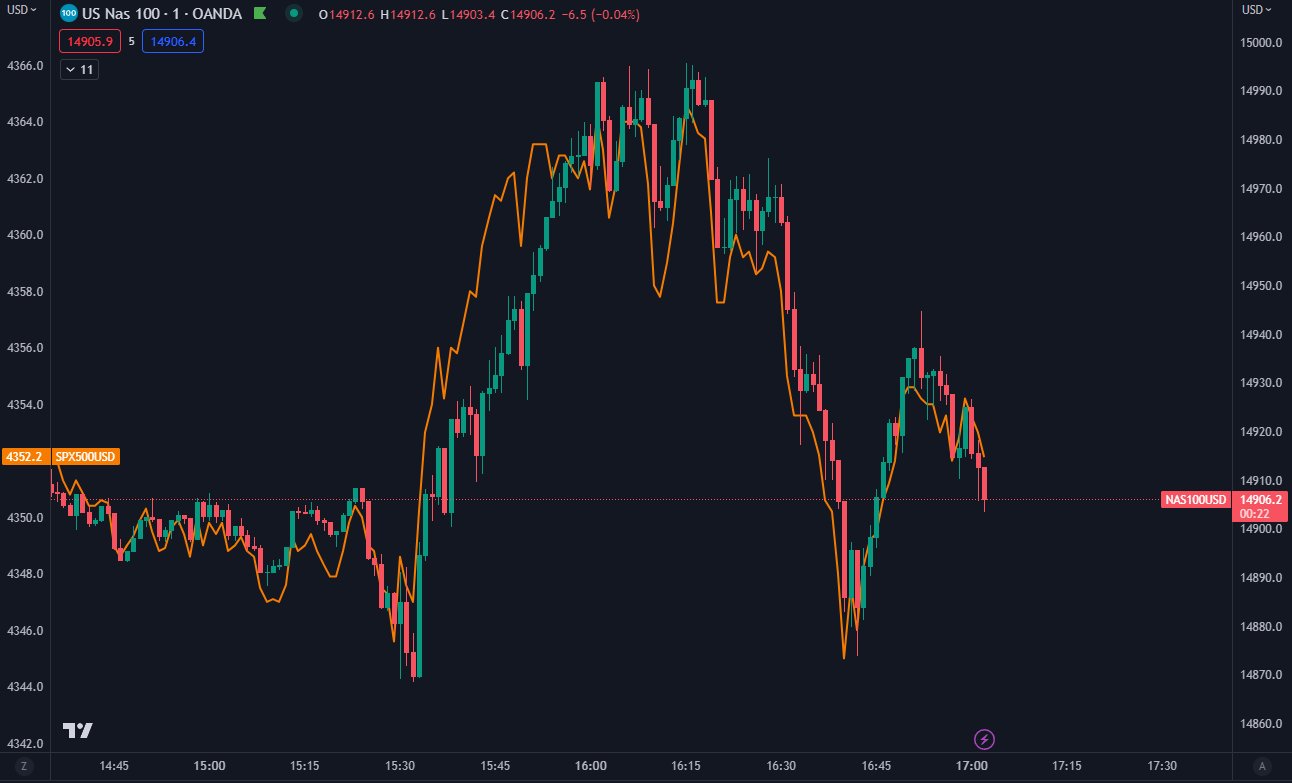Image resolution: width=1292 pixels, height=783 pixels.
Task: Click the 4366.0 left price scale label
Action: [x=24, y=65]
